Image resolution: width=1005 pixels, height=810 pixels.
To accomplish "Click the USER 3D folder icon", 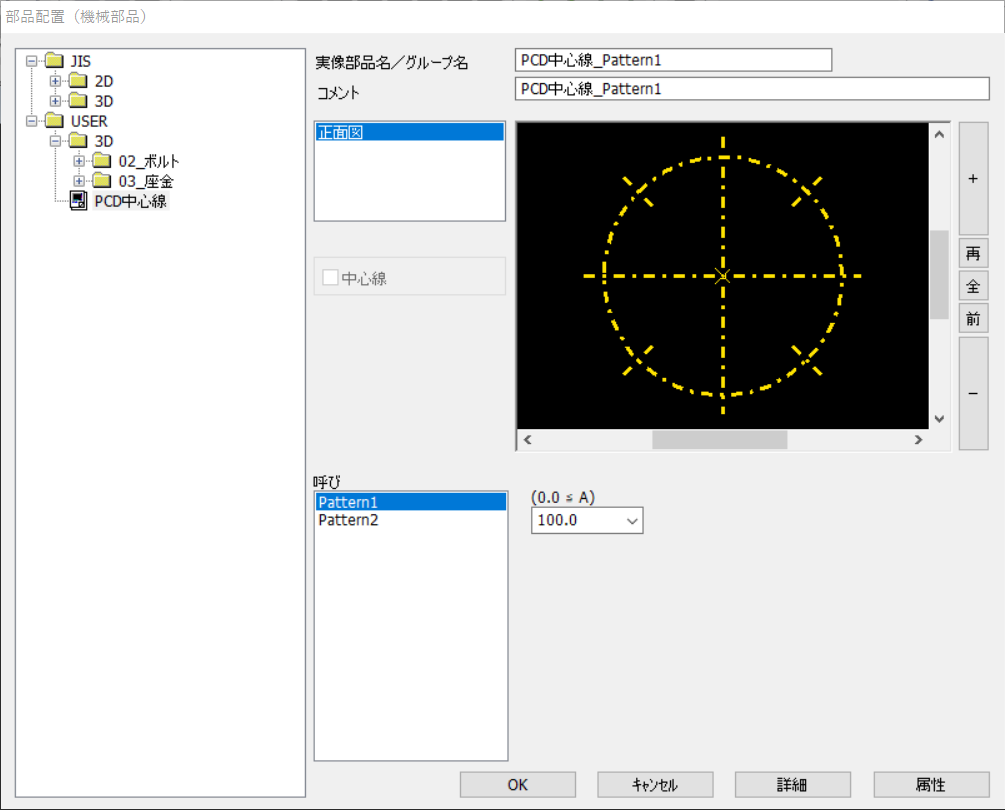I will tap(78, 140).
